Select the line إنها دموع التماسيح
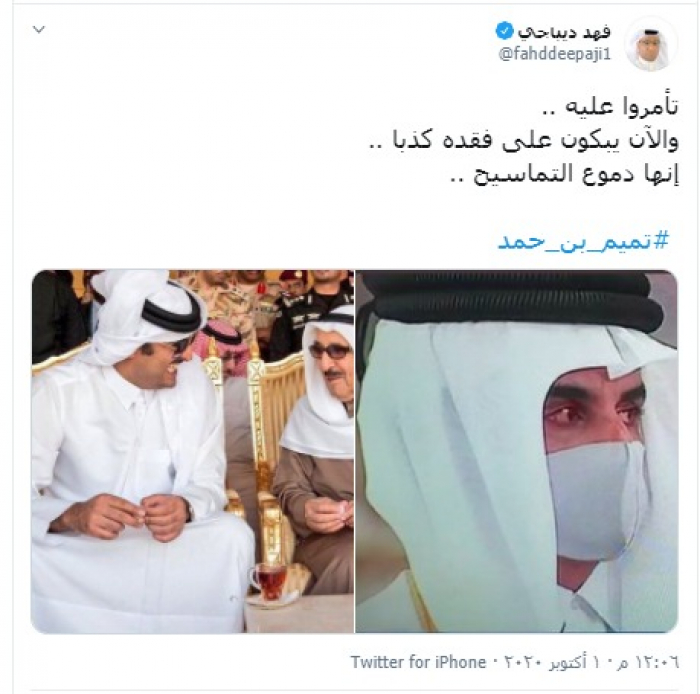 [564, 174]
